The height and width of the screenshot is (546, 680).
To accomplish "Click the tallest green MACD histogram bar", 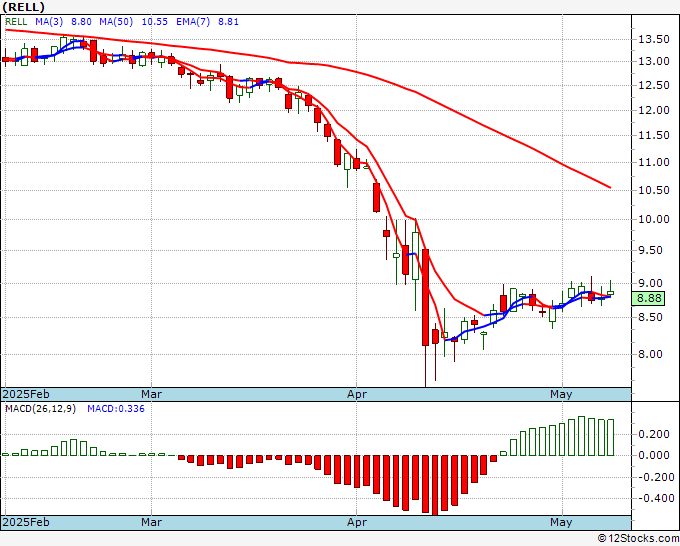I will (x=582, y=436).
